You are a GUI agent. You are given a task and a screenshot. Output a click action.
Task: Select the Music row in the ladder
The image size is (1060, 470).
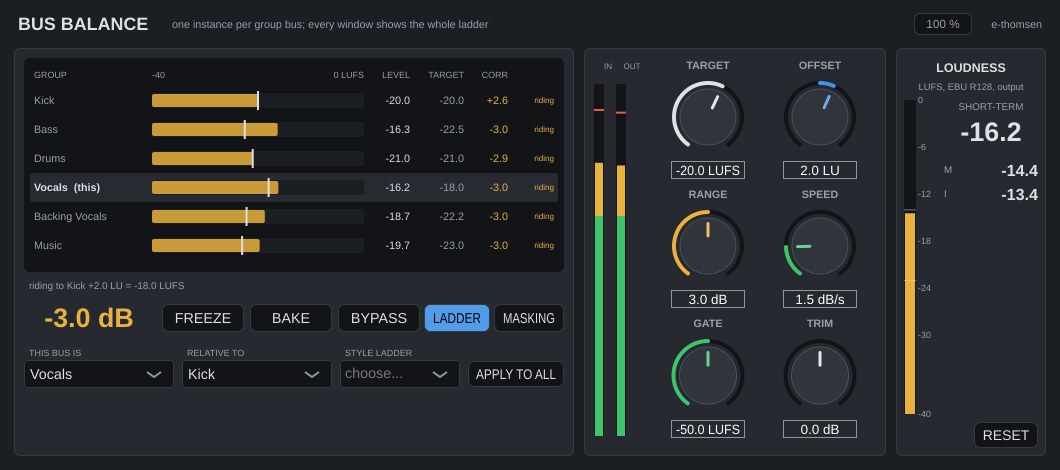click(294, 245)
